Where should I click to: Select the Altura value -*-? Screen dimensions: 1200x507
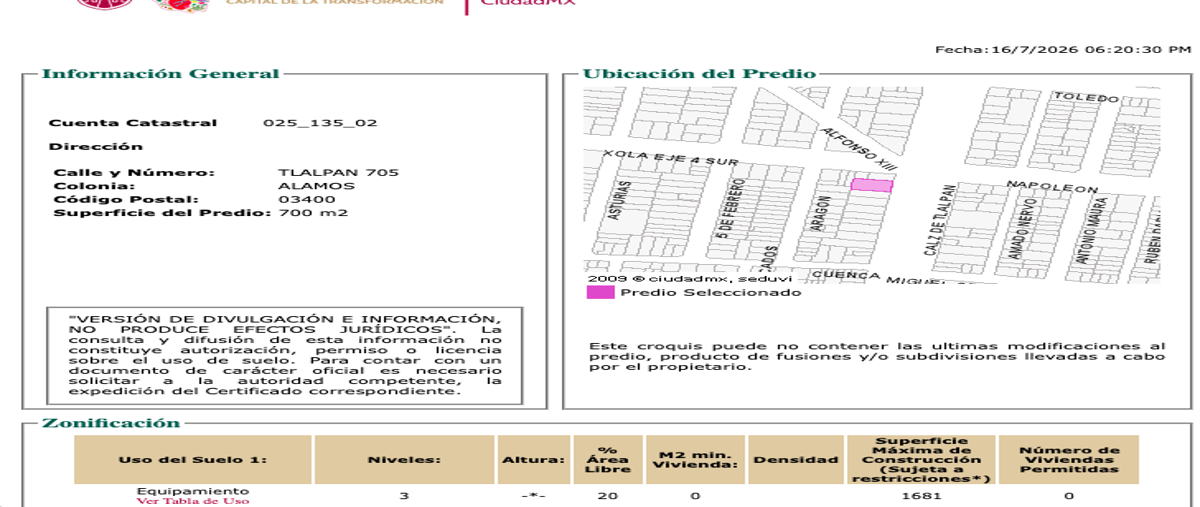[x=534, y=496]
